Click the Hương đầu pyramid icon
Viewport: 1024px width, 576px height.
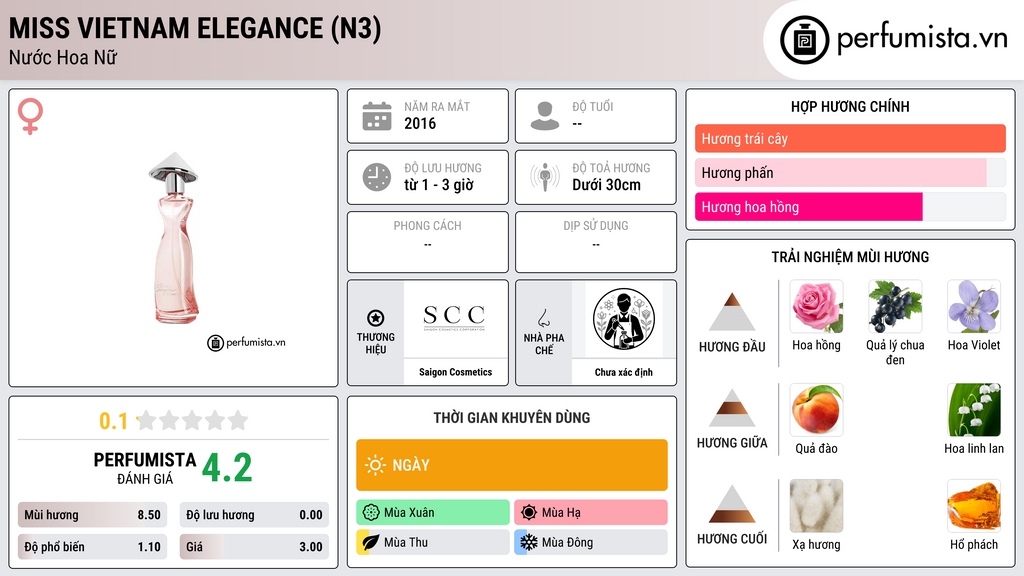point(732,312)
